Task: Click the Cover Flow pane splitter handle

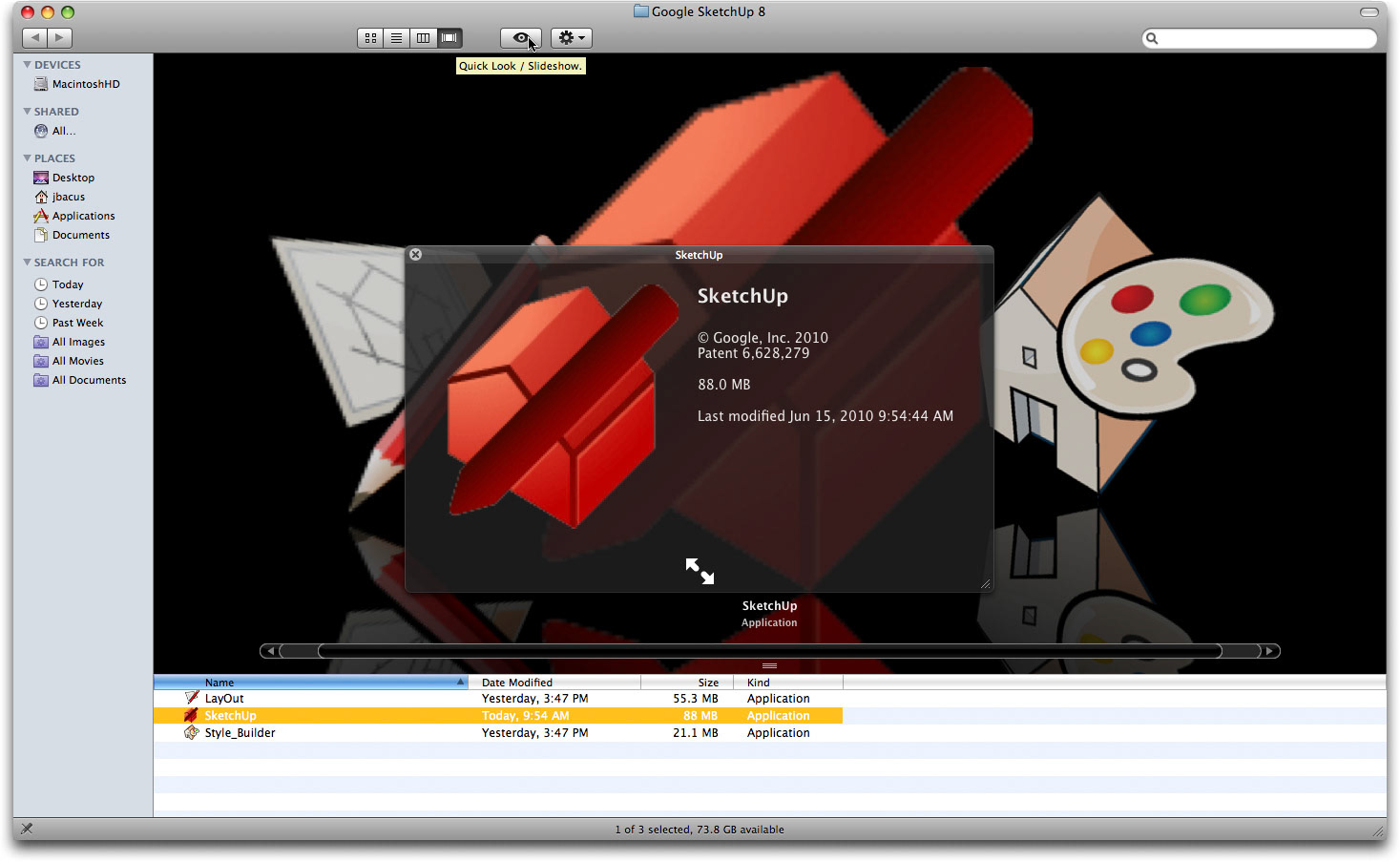Action: click(x=769, y=665)
